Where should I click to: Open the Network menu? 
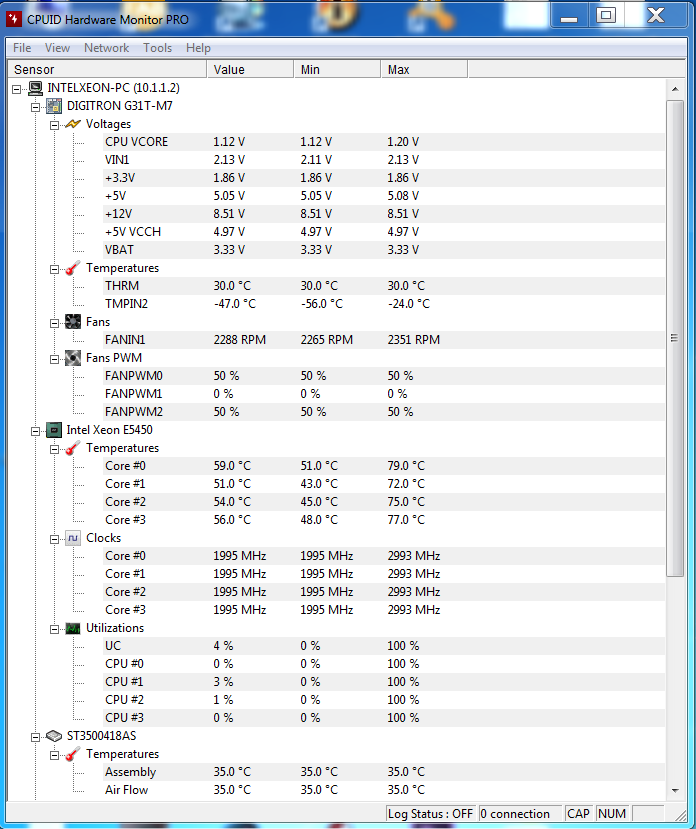coord(106,48)
